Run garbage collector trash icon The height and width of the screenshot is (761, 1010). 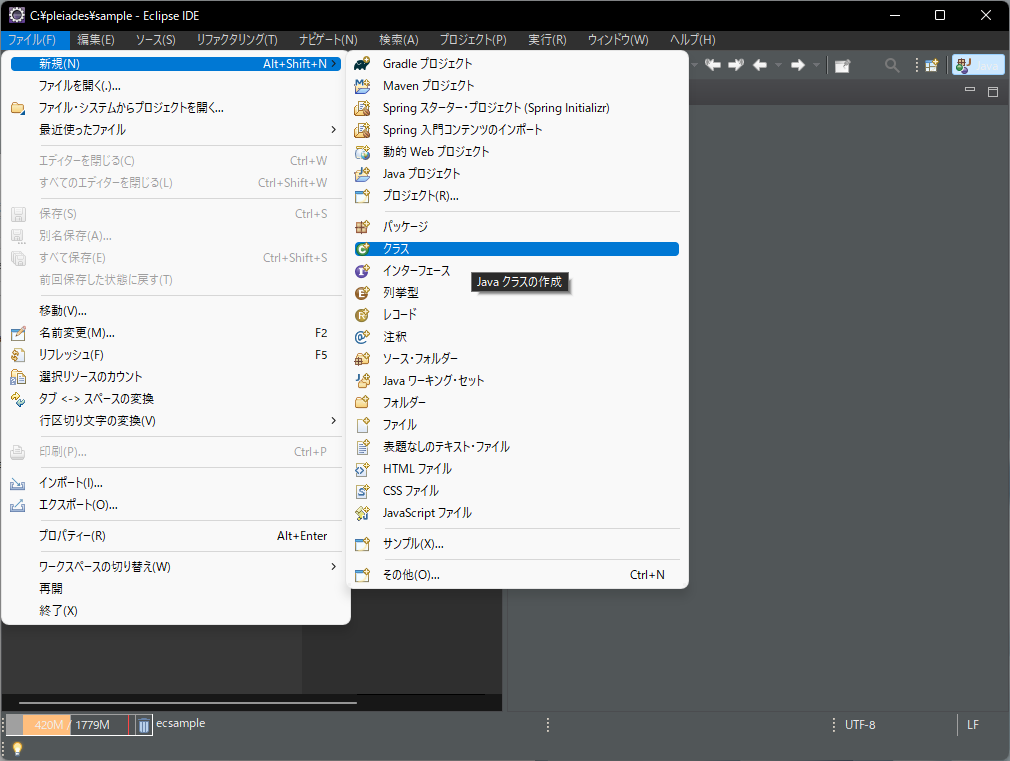pos(144,725)
